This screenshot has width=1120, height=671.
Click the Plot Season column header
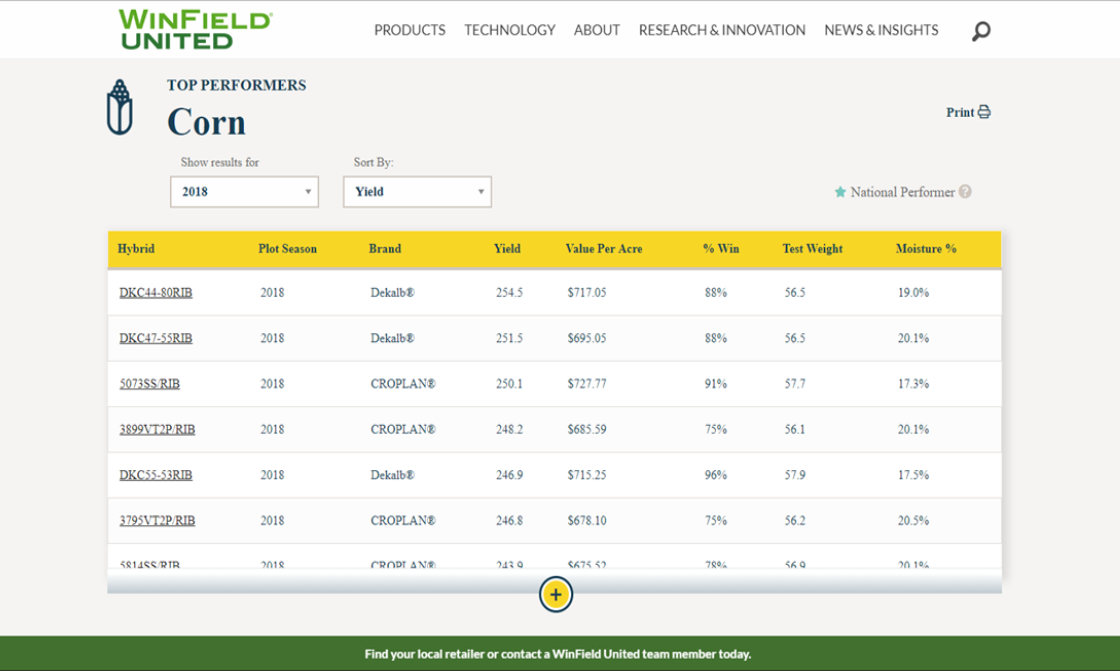287,249
